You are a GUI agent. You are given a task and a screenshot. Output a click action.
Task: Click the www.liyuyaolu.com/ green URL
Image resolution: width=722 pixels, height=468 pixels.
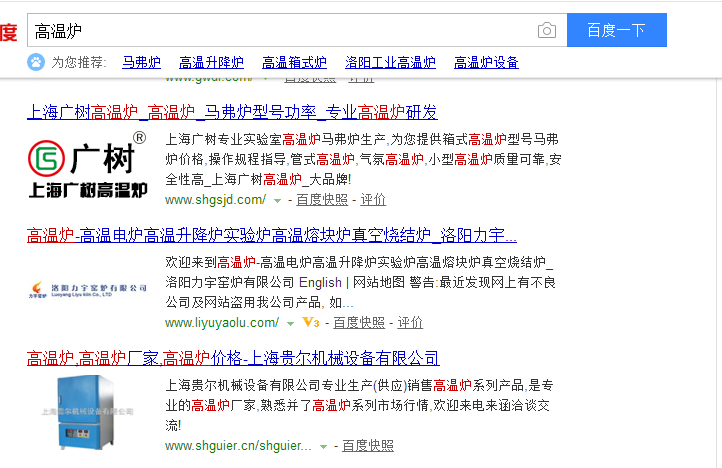(221, 323)
